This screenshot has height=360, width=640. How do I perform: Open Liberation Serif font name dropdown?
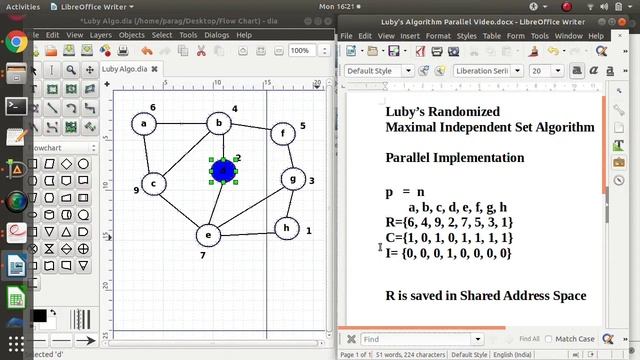[518, 71]
